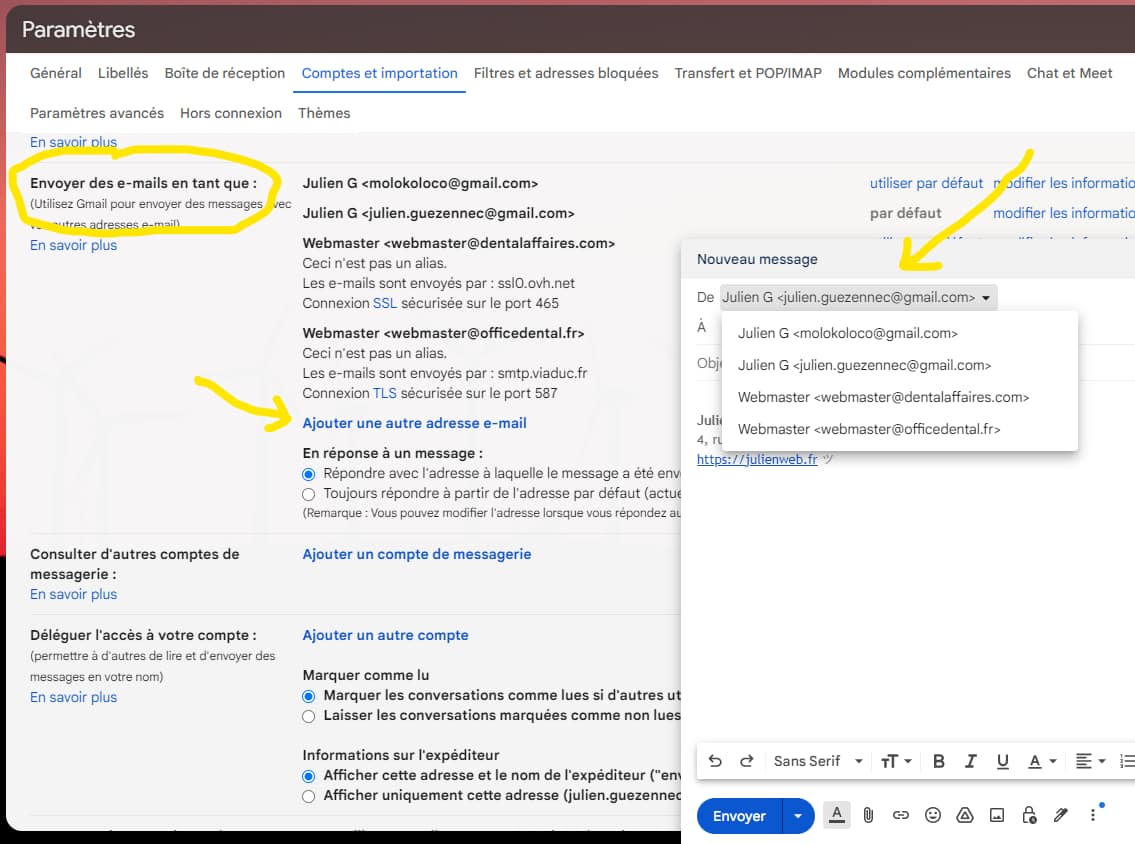Click 'Ajouter une autre adresse e-mail' link

coord(414,423)
